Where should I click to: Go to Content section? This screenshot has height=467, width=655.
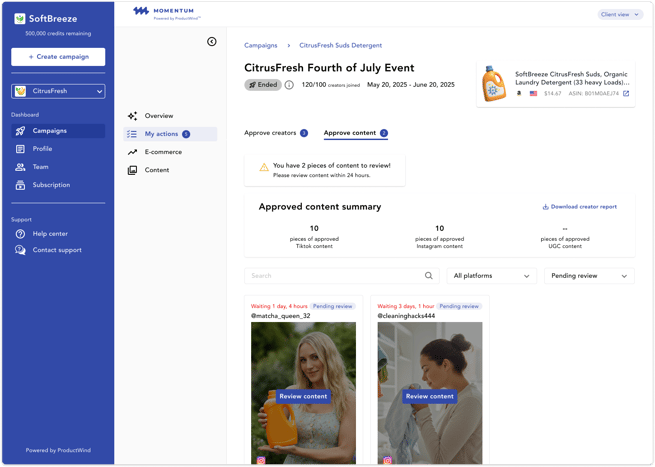point(170,170)
